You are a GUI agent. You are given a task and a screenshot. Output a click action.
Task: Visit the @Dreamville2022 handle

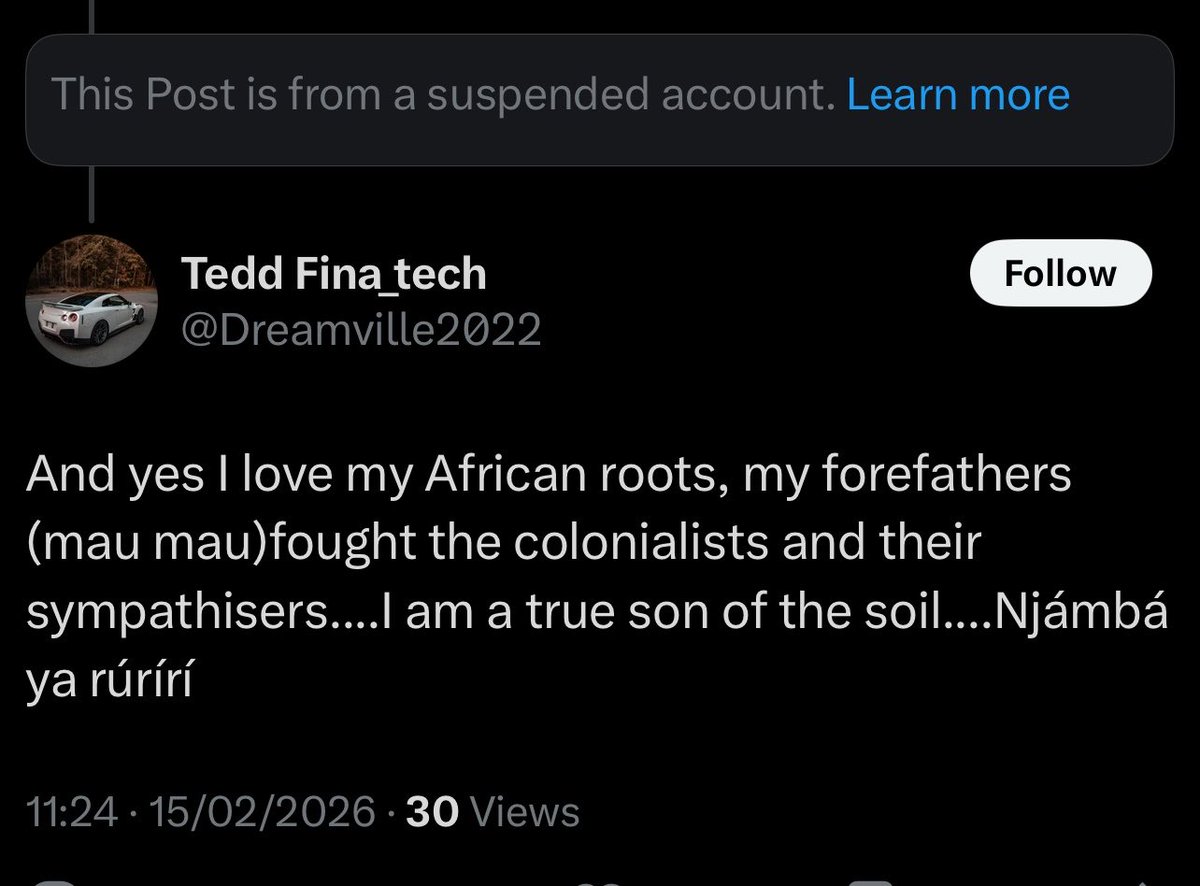pyautogui.click(x=360, y=328)
